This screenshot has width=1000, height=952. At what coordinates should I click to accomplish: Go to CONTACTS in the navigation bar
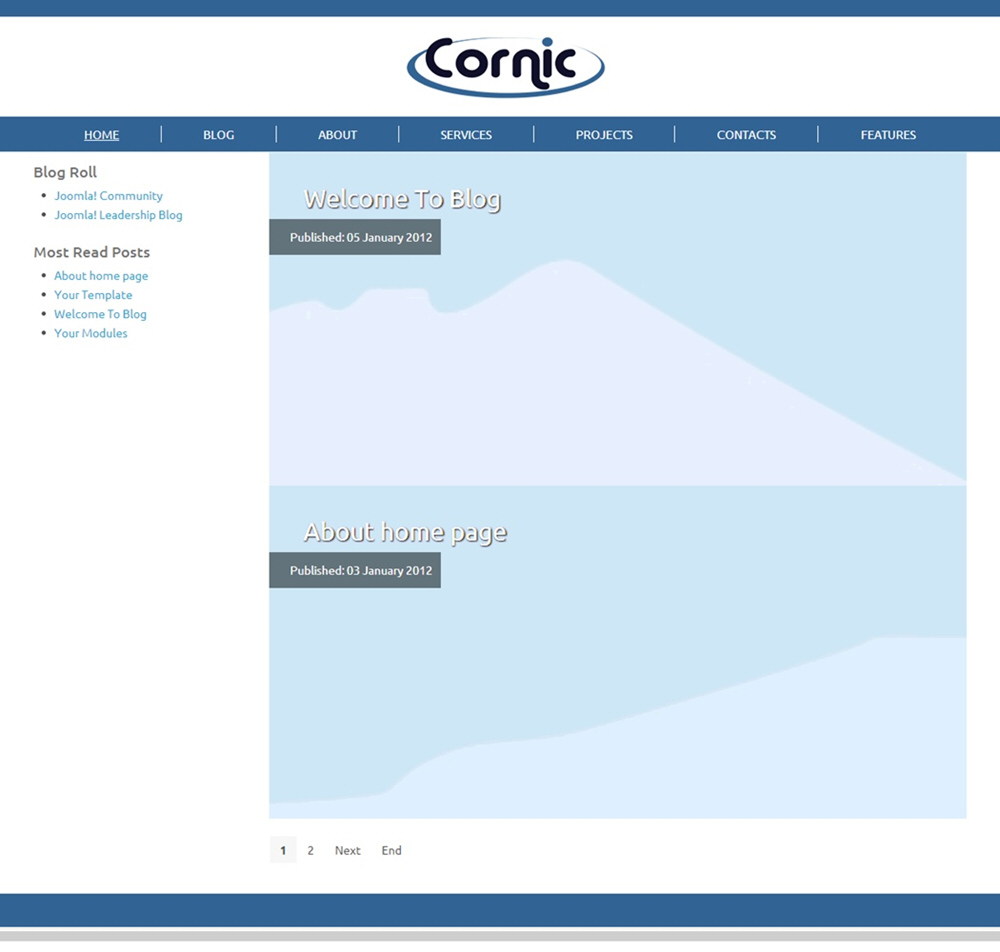(x=746, y=135)
